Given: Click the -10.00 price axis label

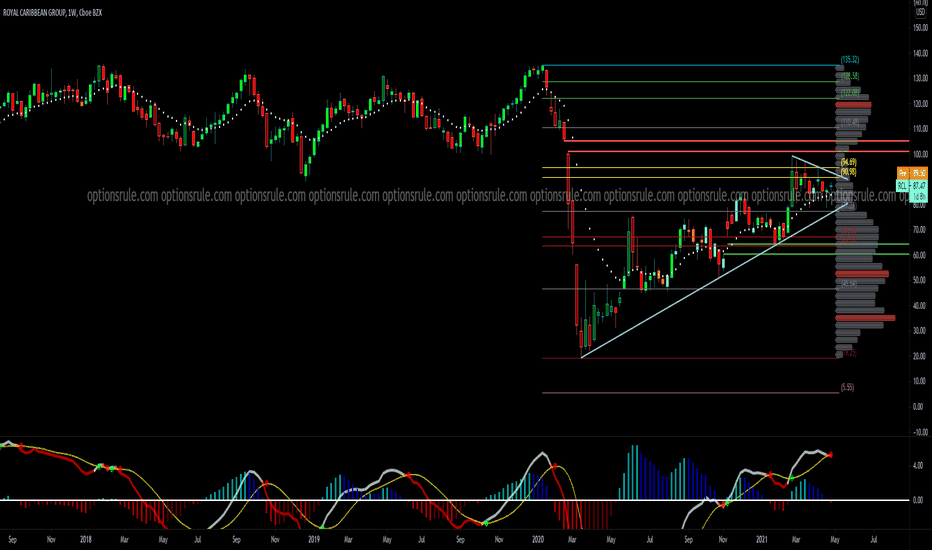Looking at the screenshot, I should coord(920,432).
